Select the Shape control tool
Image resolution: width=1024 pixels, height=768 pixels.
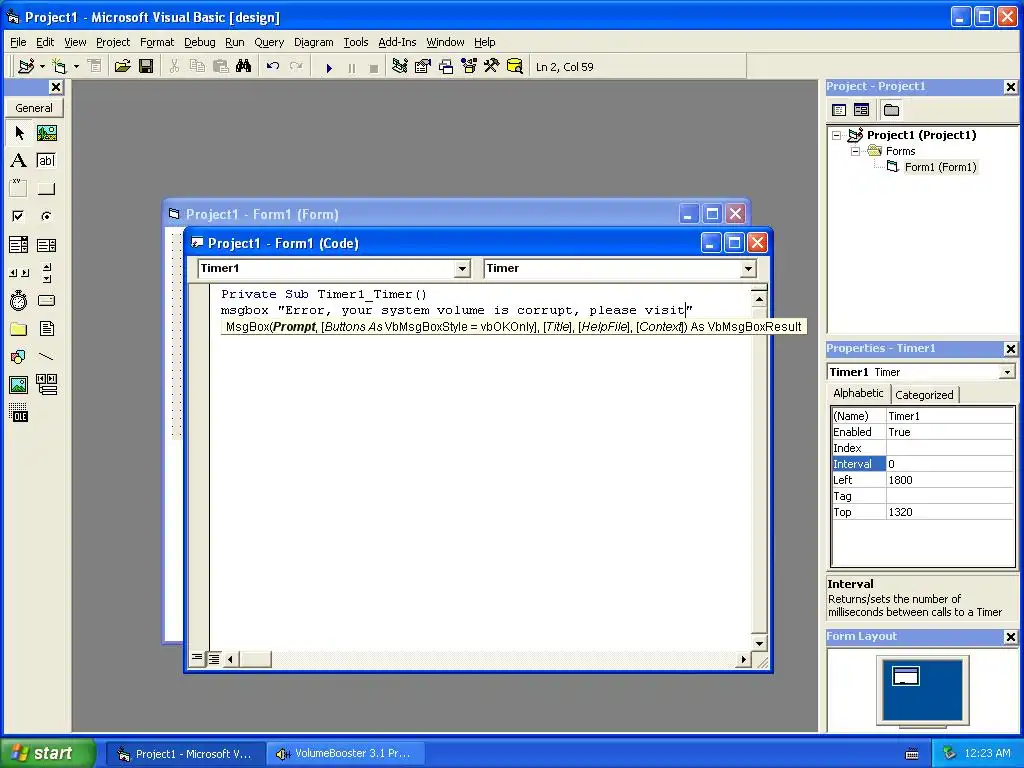[19, 357]
